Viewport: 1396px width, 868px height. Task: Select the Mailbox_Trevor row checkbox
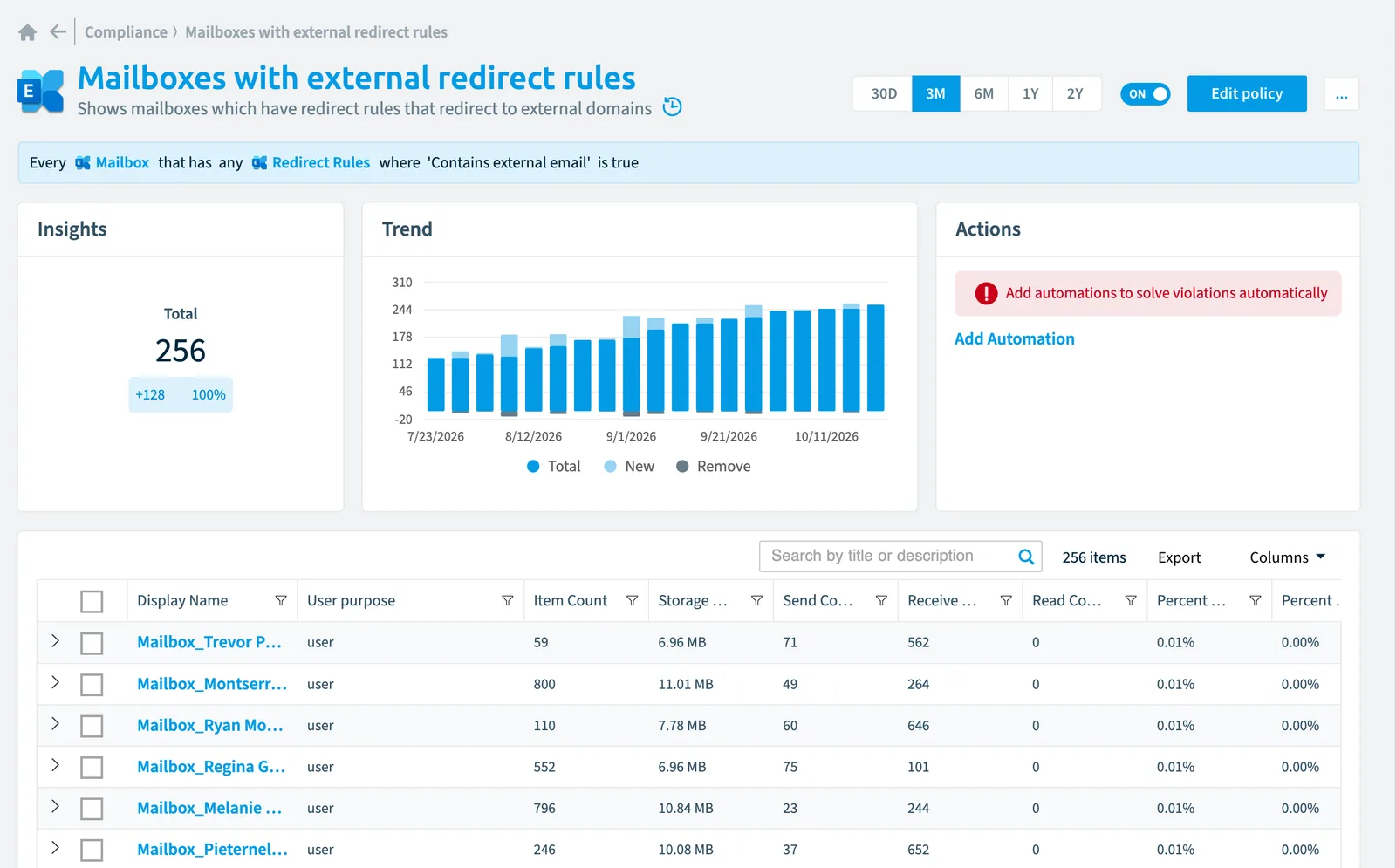[92, 643]
